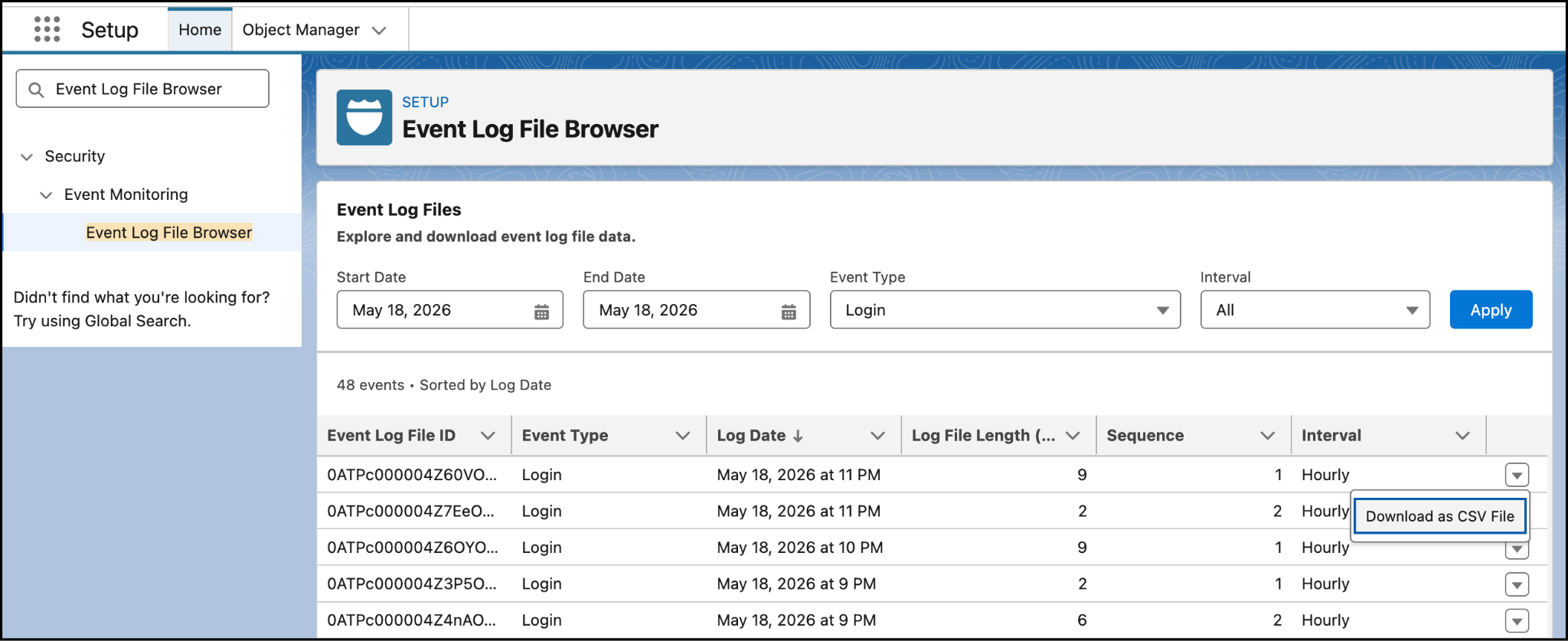This screenshot has width=1568, height=641.
Task: Open row actions for 0ATPc000004Z3P5O row
Action: point(1516,584)
